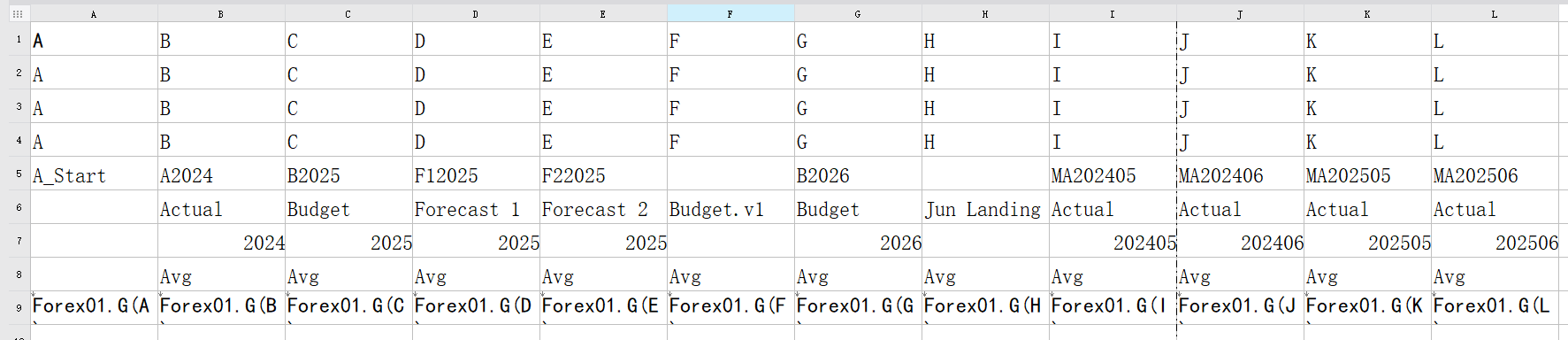Click the Jun Landing cell
This screenshot has width=1568, height=340.
coord(985,208)
